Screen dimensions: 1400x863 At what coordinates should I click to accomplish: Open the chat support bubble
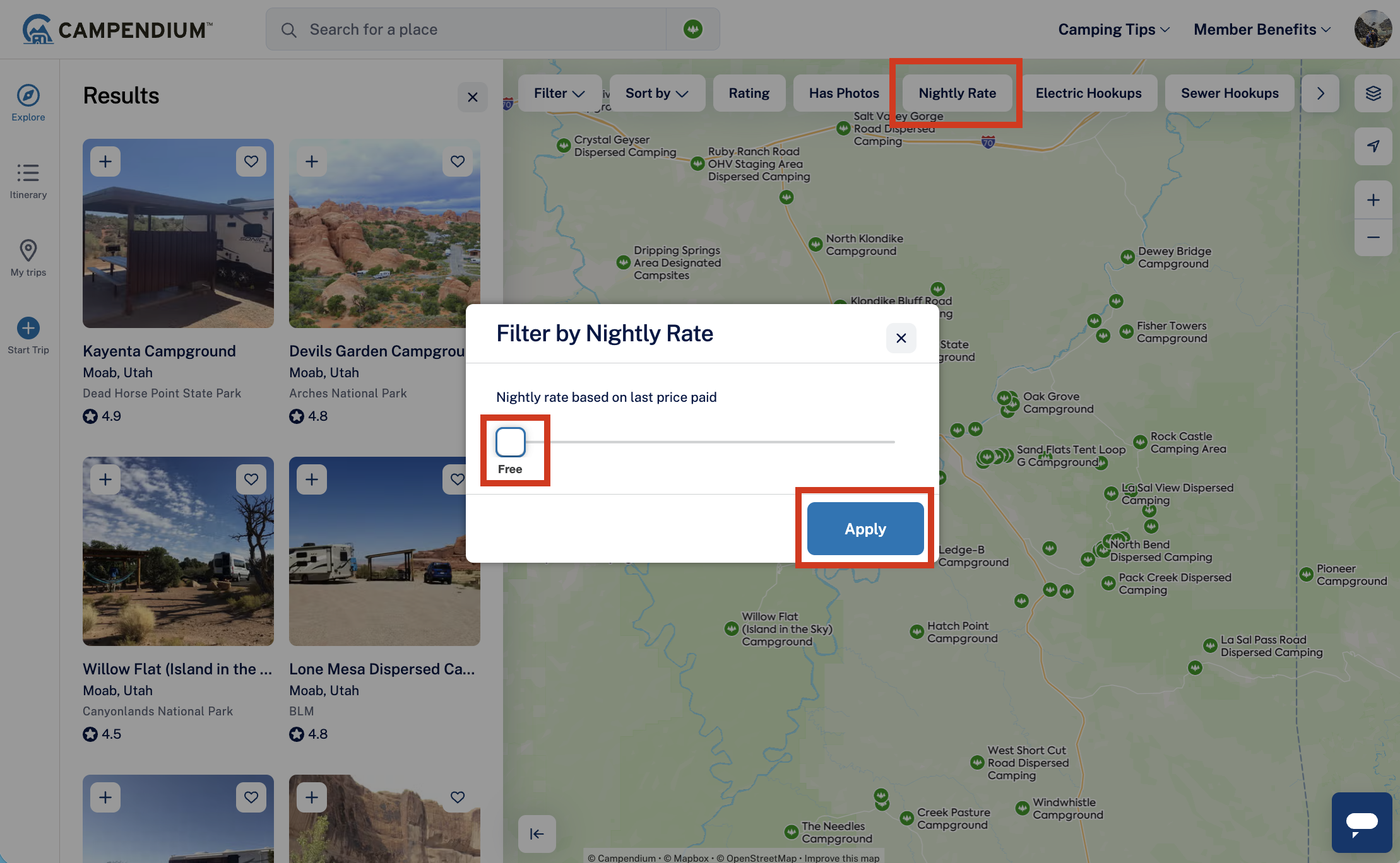[1361, 823]
